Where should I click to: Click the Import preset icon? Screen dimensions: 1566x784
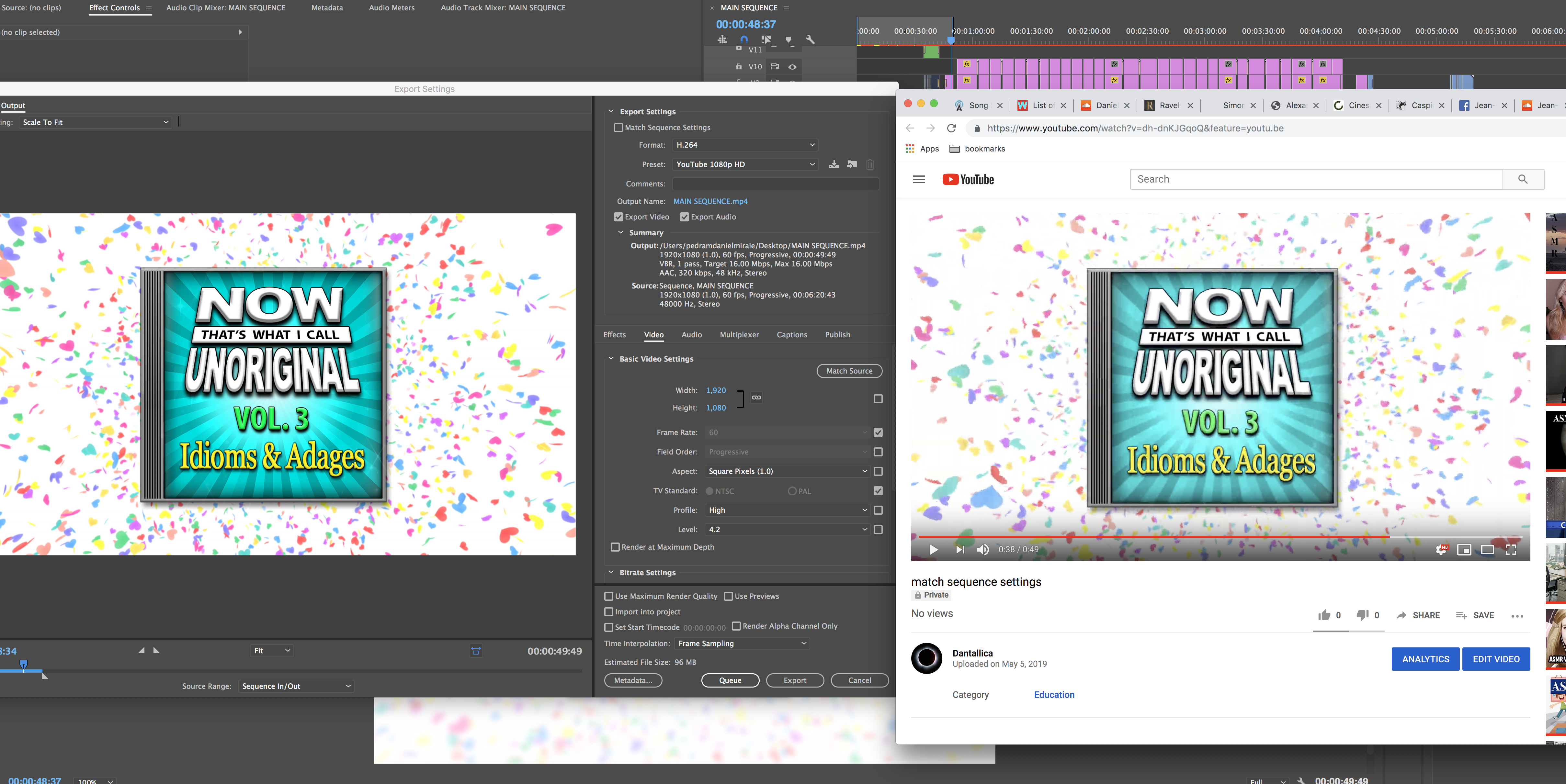852,164
